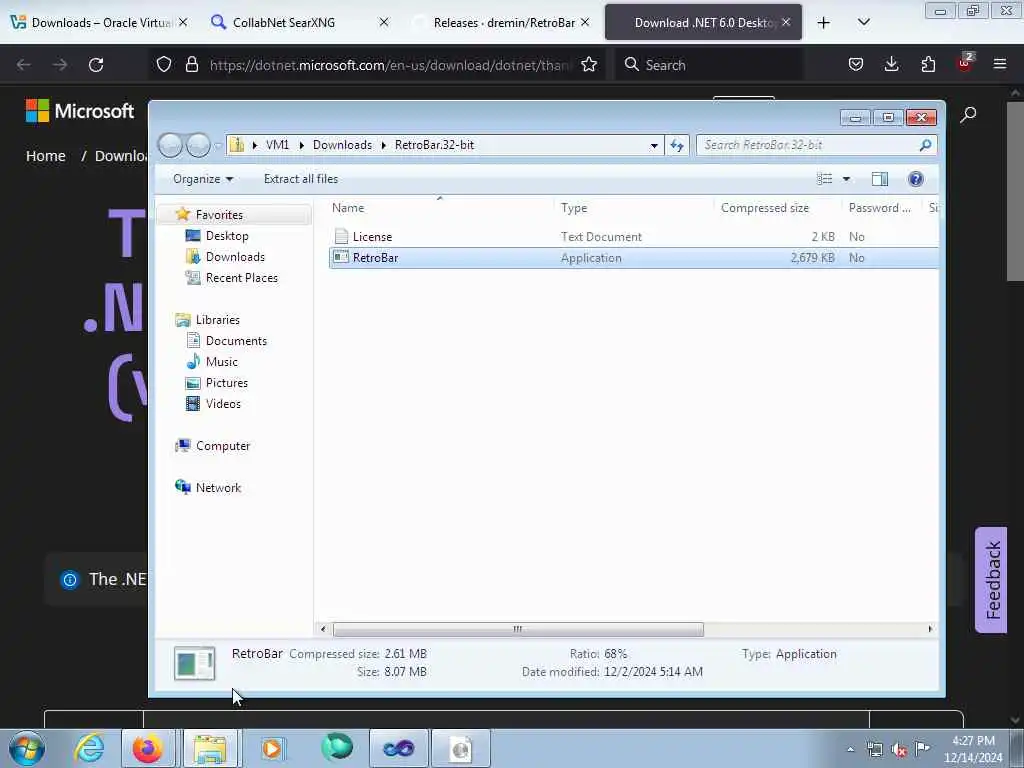Refresh the RetroBar.32-bit folder view
This screenshot has height=768, width=1024.
tap(677, 145)
